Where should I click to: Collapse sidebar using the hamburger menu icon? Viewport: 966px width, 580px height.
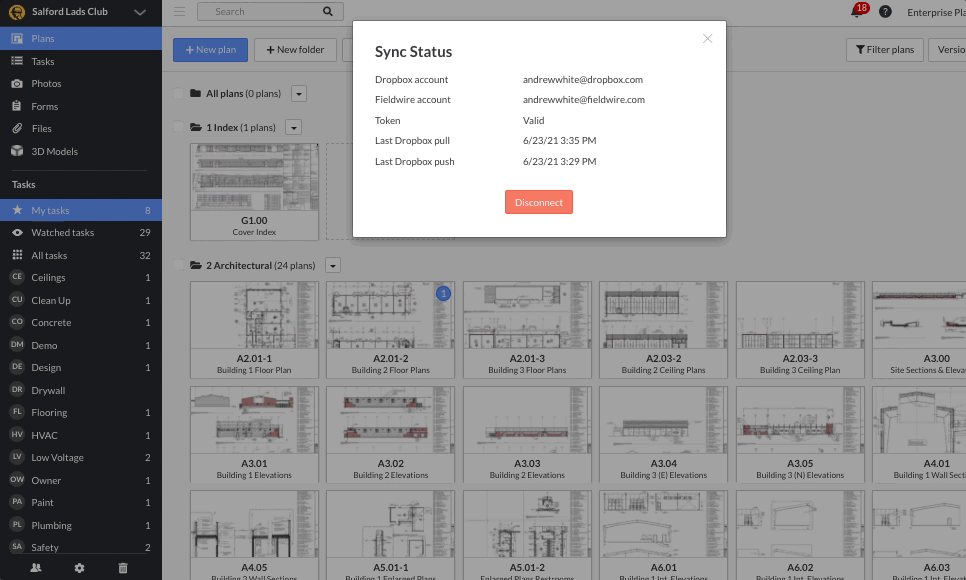(x=179, y=12)
